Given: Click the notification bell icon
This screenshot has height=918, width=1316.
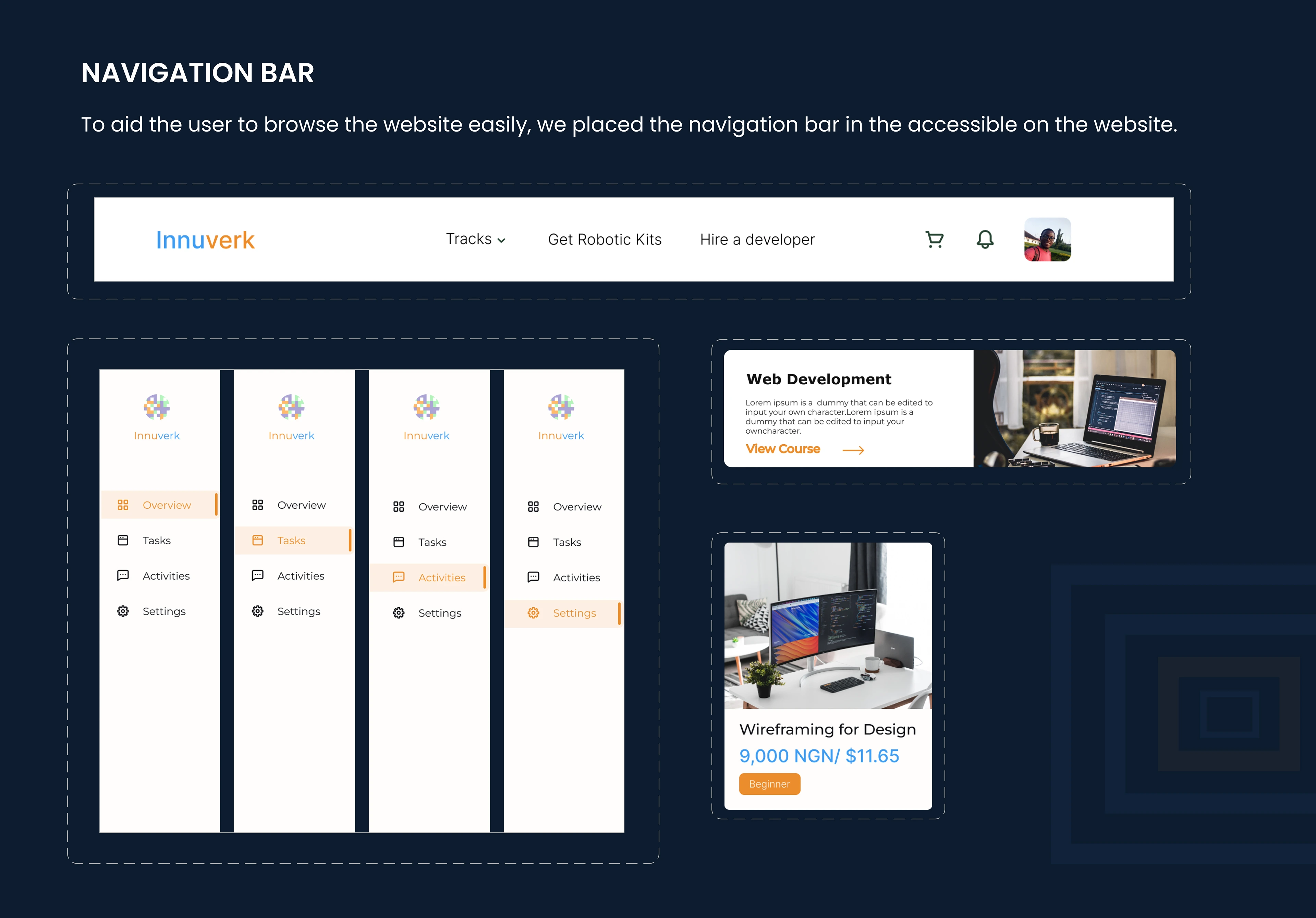Looking at the screenshot, I should click(x=985, y=239).
